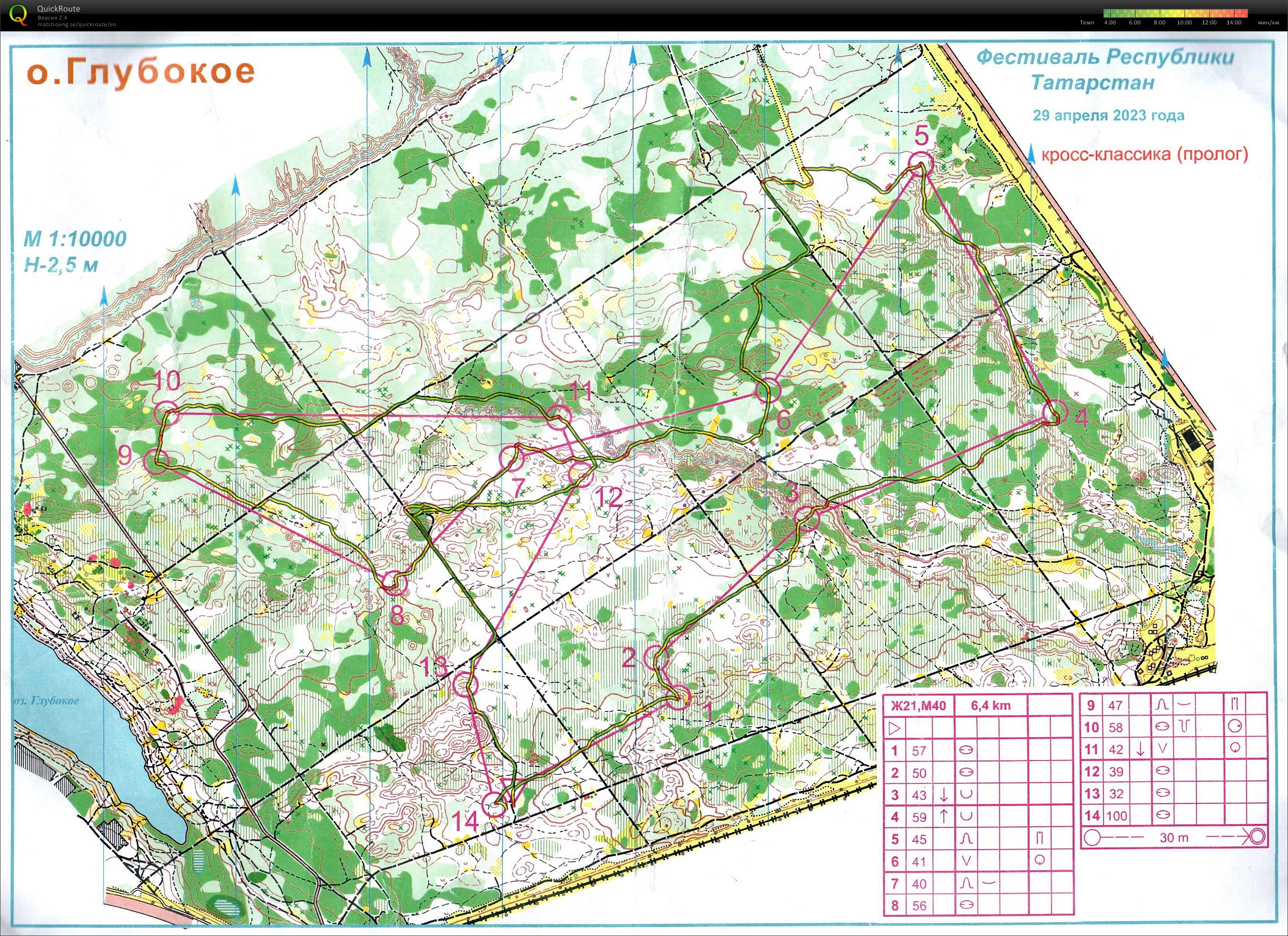Image resolution: width=1288 pixels, height=936 pixels.
Task: Click control code 41 in the table
Action: pyautogui.click(x=919, y=862)
